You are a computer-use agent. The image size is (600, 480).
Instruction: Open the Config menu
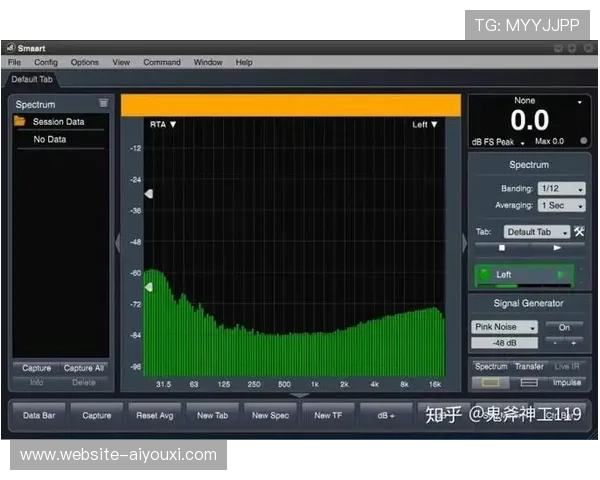tap(46, 62)
